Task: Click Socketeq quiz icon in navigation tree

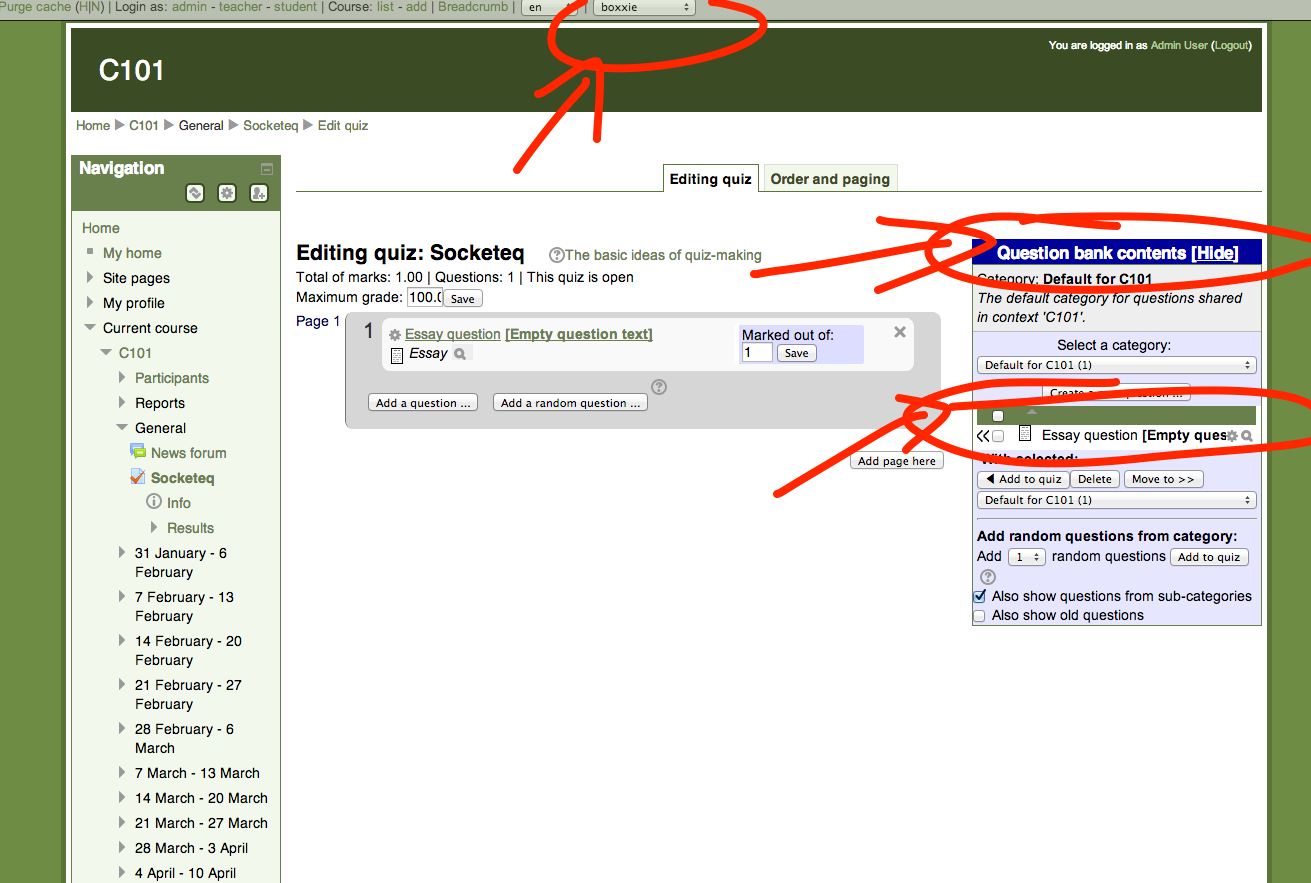Action: click(138, 477)
